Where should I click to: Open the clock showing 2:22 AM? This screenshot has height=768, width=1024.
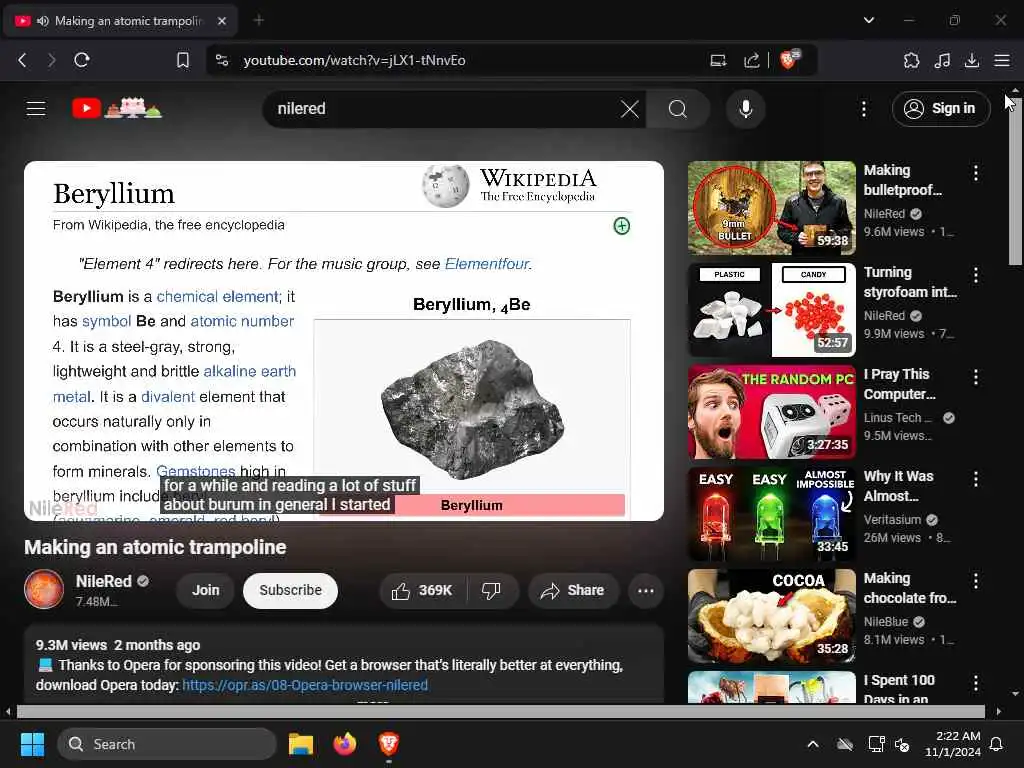click(x=953, y=744)
